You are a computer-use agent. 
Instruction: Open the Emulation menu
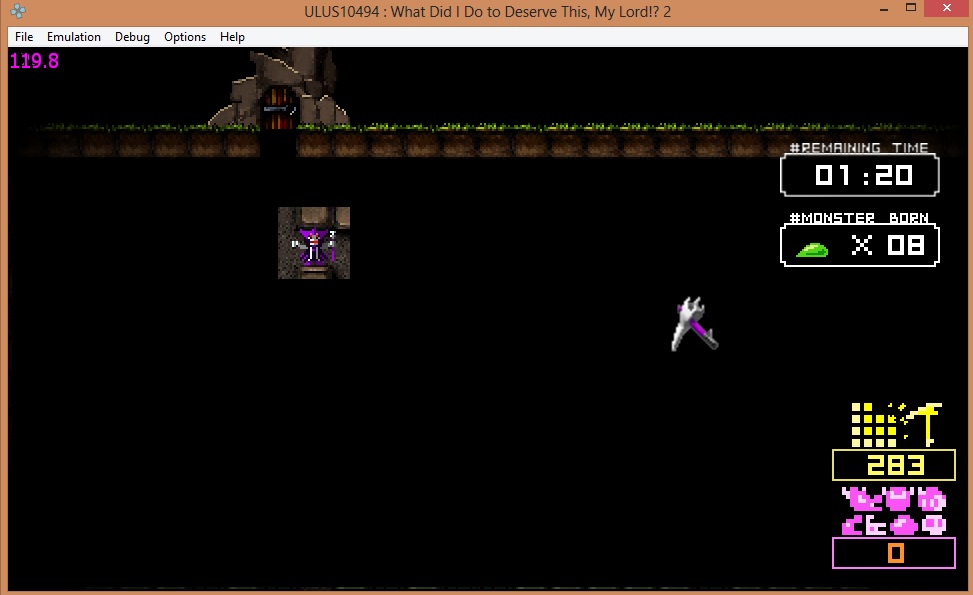(x=74, y=37)
